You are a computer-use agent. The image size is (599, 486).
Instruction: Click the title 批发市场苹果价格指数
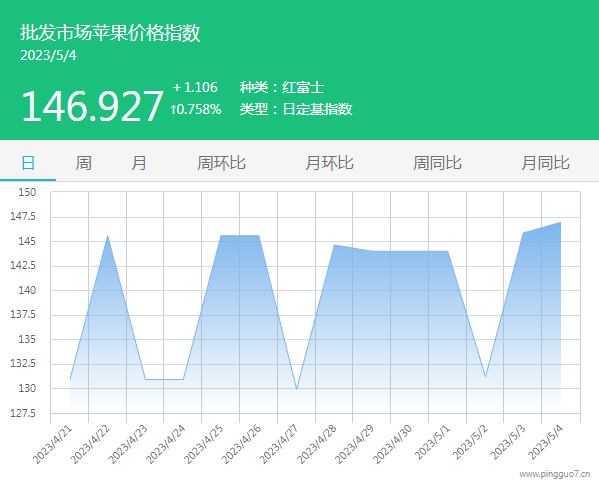pos(110,32)
